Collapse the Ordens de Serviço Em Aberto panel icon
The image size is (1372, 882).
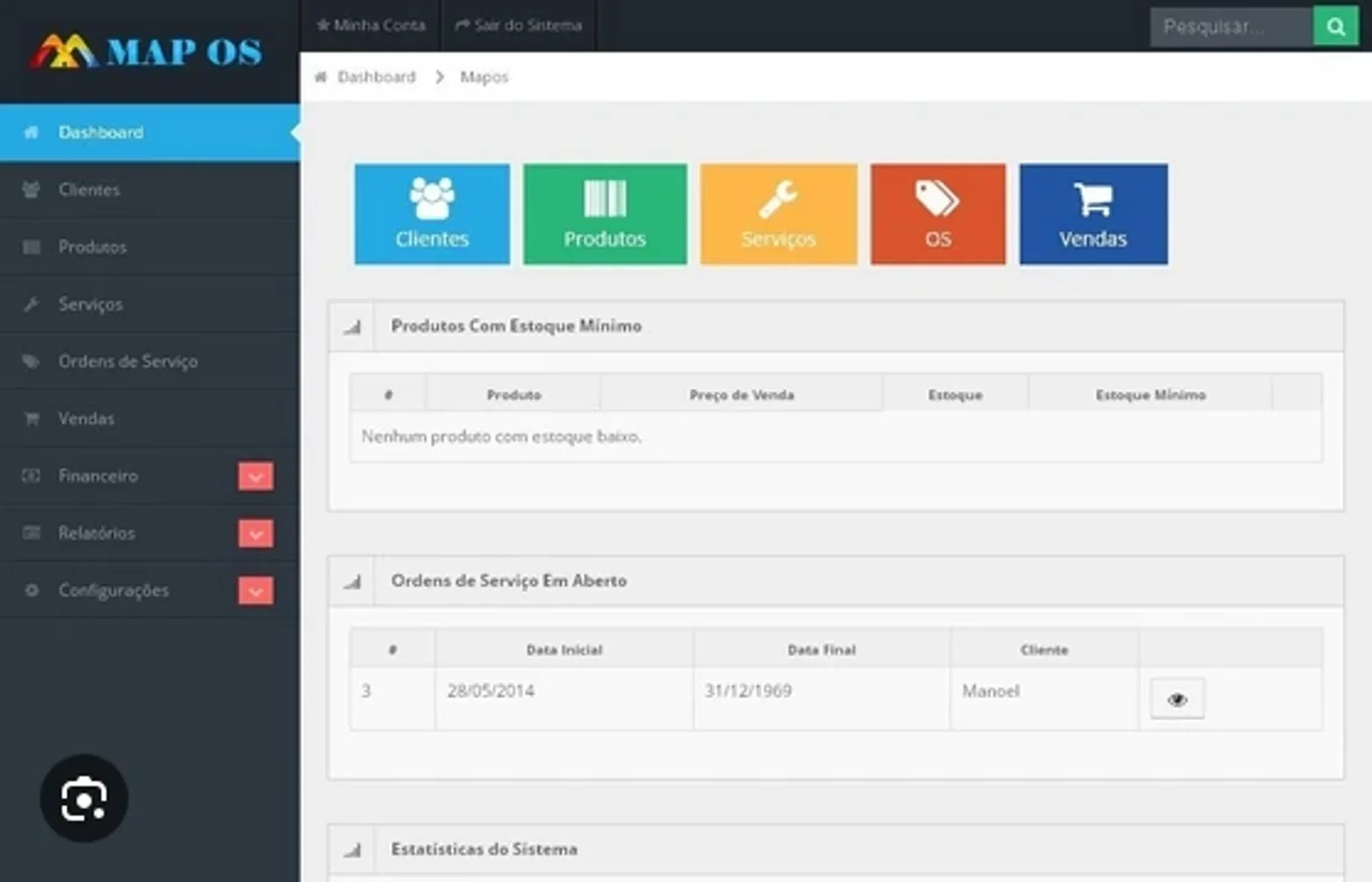(x=353, y=582)
